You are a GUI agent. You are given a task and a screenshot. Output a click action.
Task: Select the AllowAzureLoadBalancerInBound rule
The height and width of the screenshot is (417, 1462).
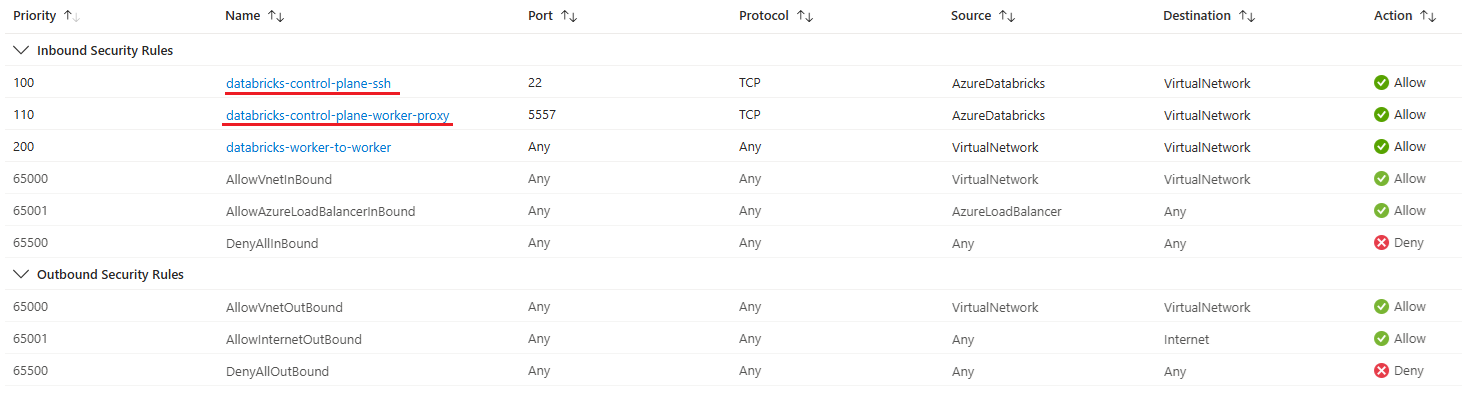tap(320, 211)
